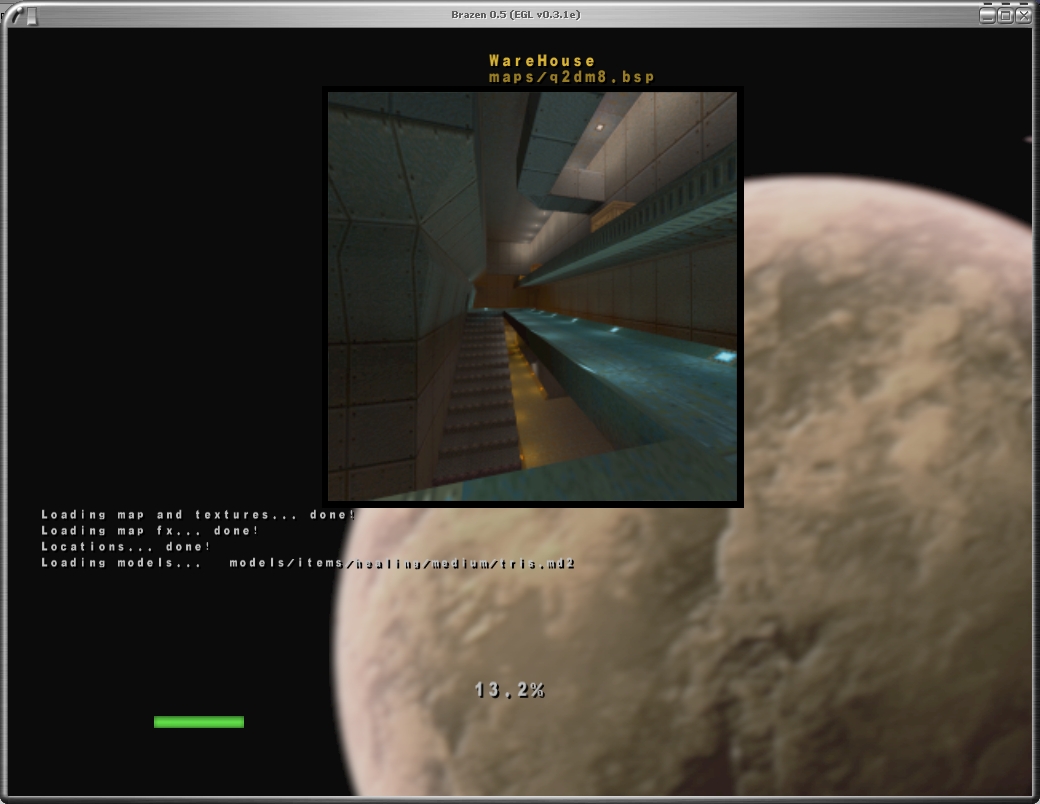
Task: Click the 'models/items/healing/medium/tris.md2' path
Action: coord(402,563)
